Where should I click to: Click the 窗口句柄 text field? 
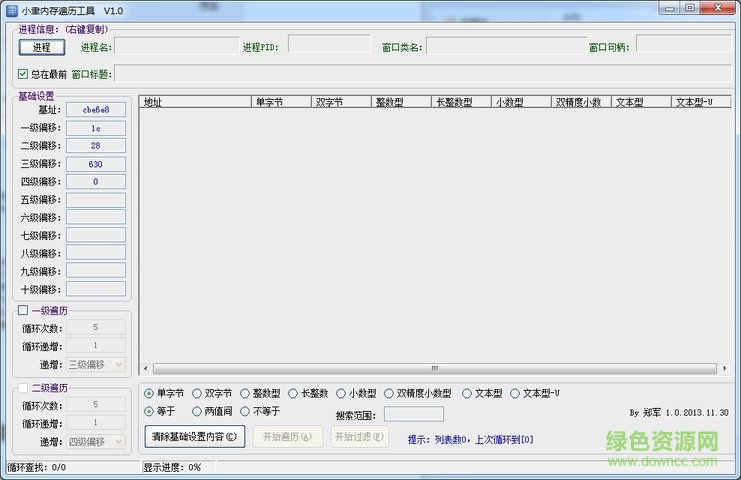click(x=684, y=43)
